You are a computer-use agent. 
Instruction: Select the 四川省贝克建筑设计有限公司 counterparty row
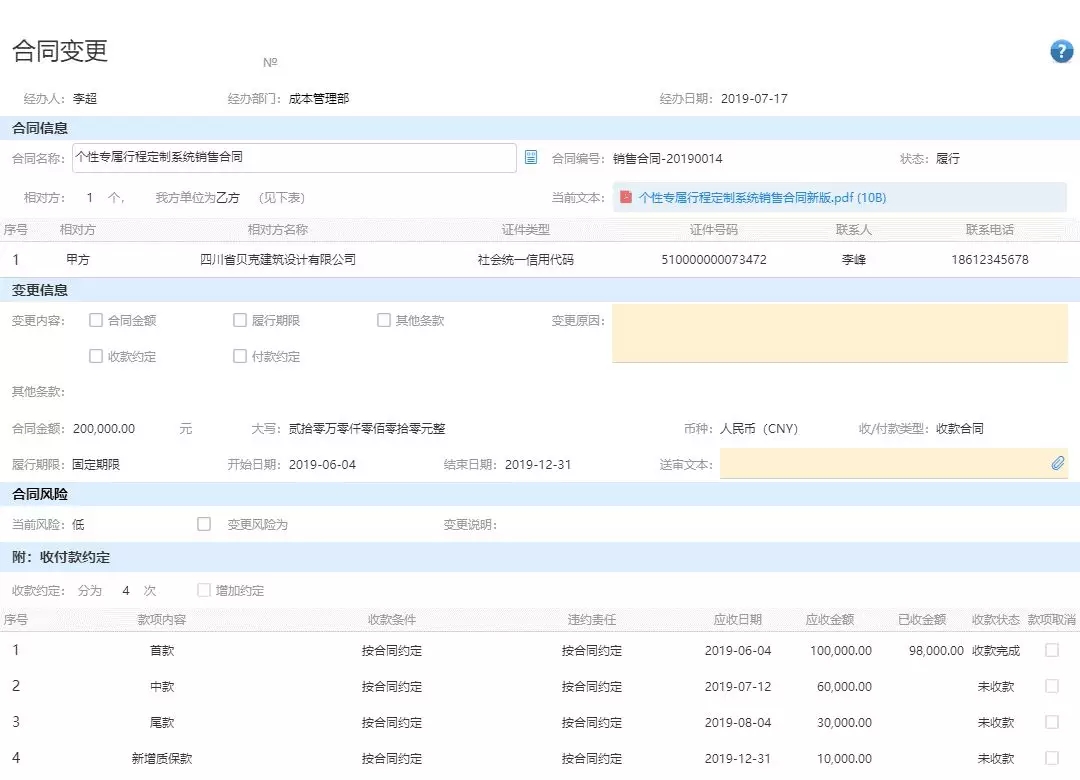point(278,260)
